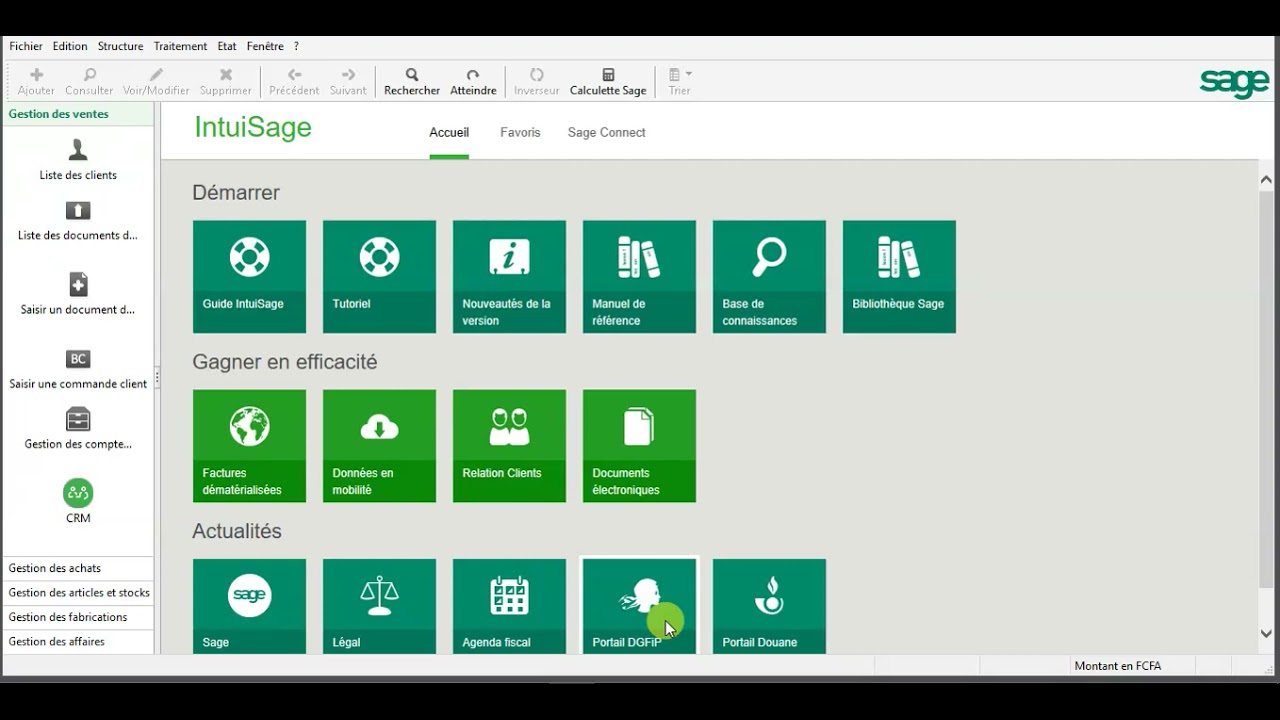Switch to the Accueil tab
Image resolution: width=1280 pixels, height=720 pixels.
click(449, 132)
